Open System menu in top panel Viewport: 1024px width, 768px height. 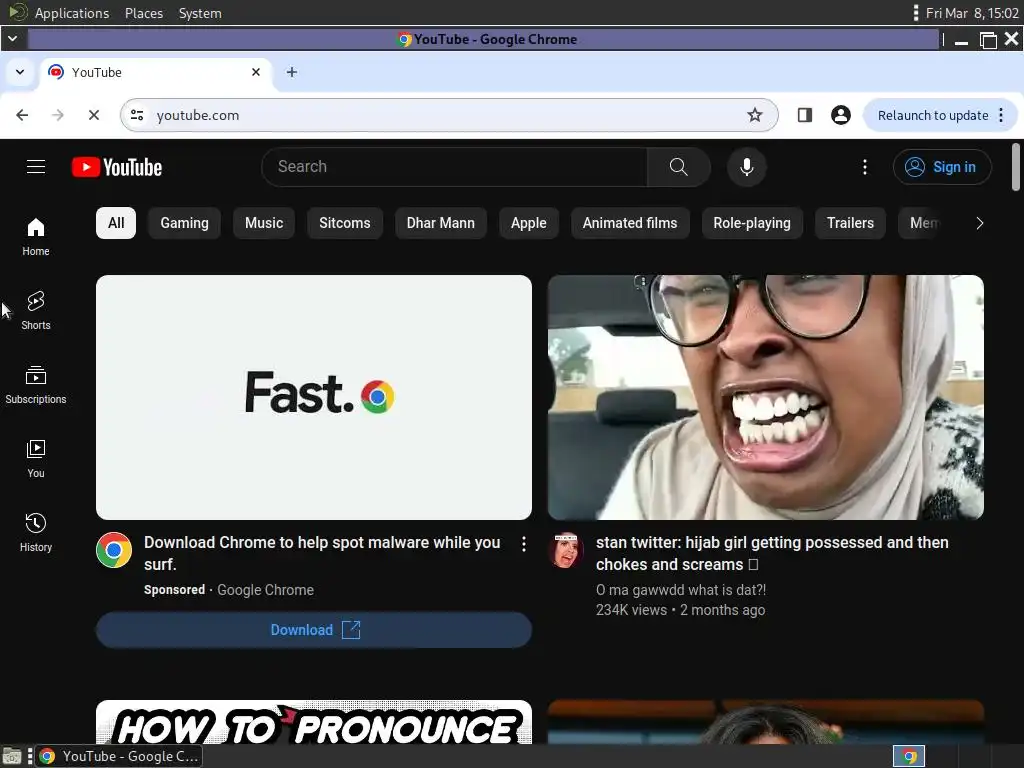tap(200, 13)
